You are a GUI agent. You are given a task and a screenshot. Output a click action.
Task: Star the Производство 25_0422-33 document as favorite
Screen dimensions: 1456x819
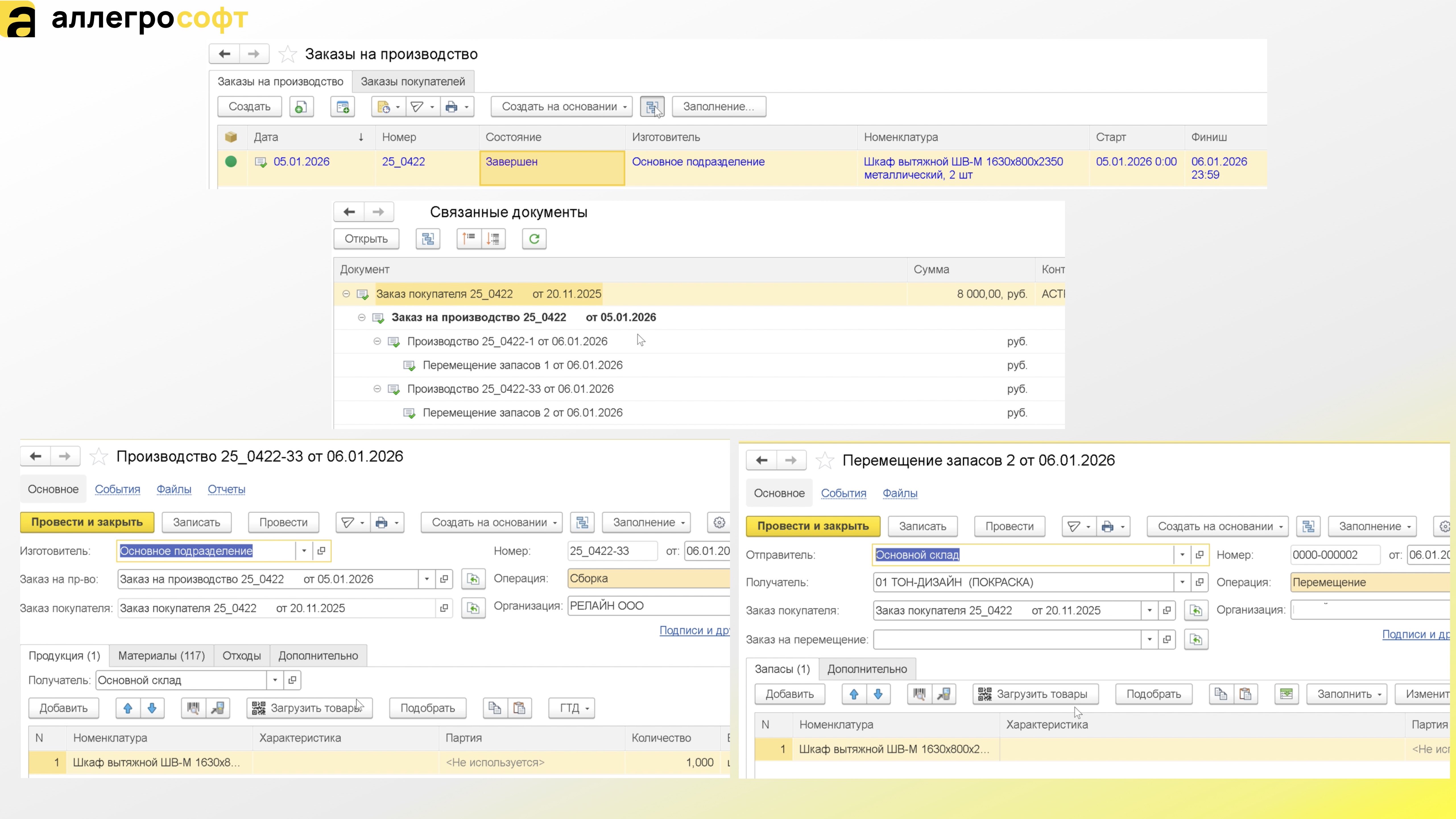(98, 456)
